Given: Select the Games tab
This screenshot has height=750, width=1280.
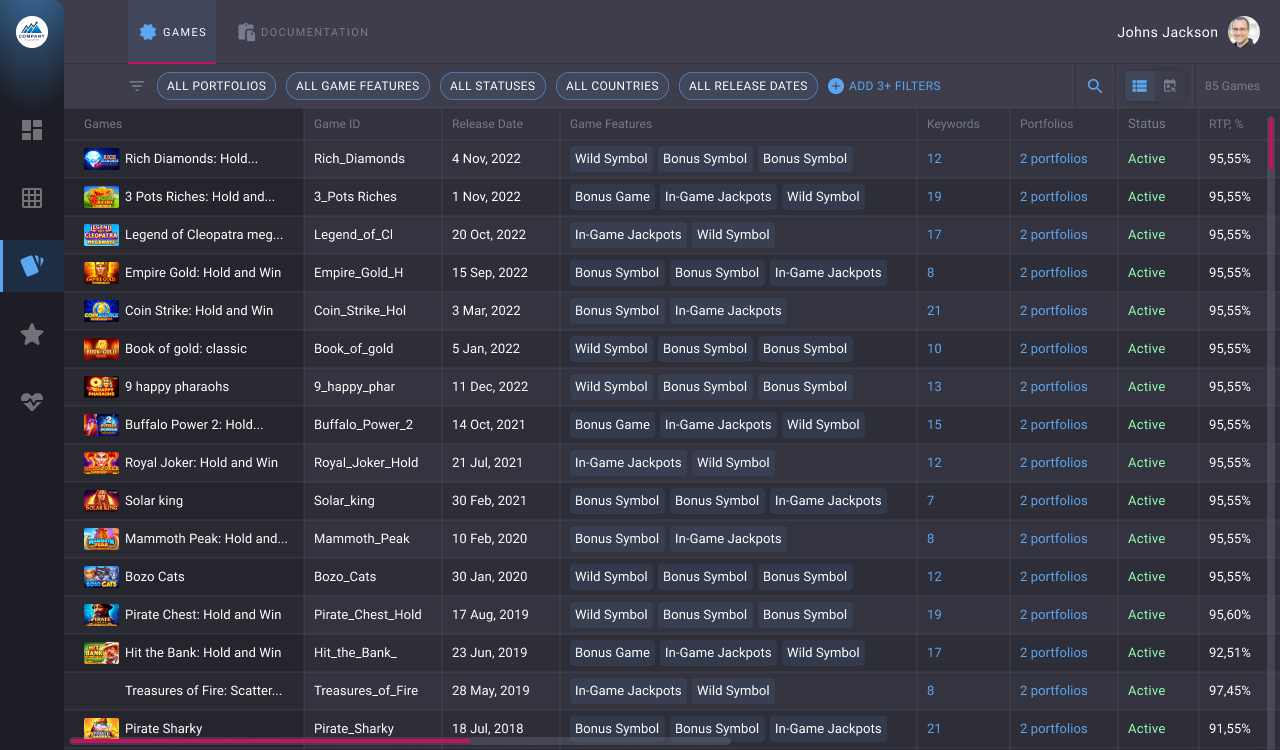Looking at the screenshot, I should click(172, 32).
